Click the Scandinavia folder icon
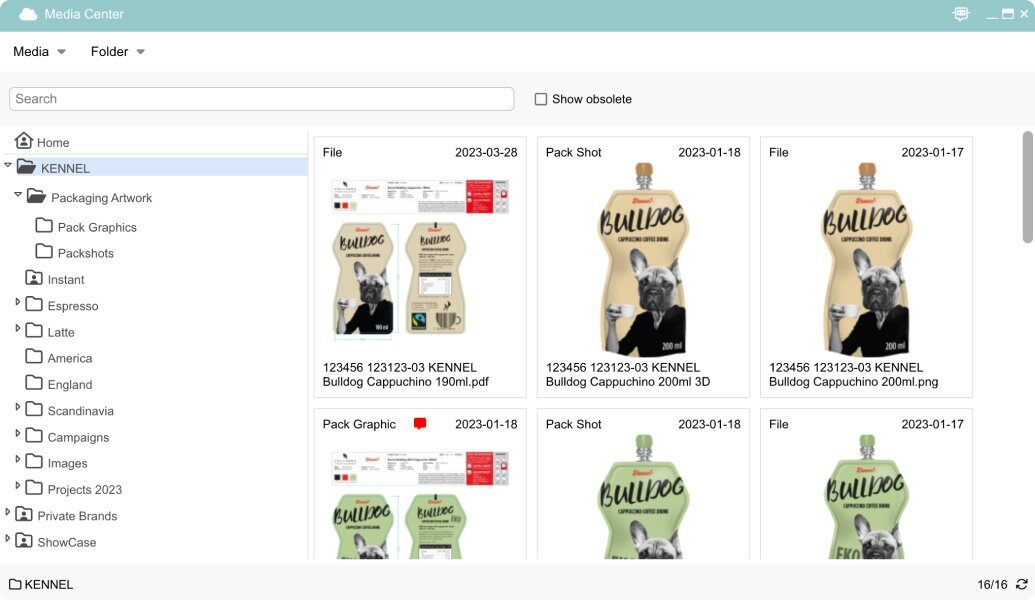The height and width of the screenshot is (600, 1035). coord(34,409)
